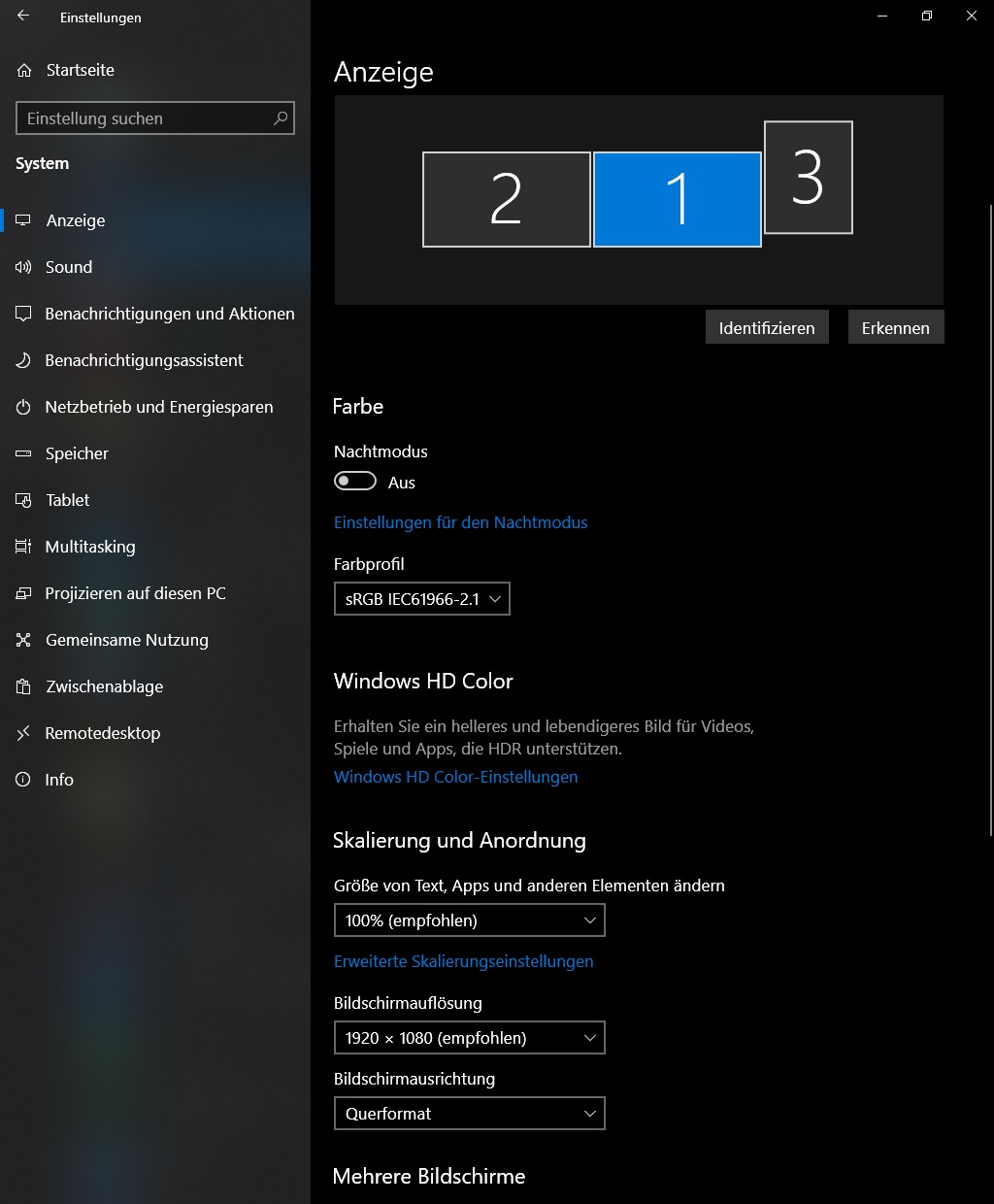Click the back arrow icon in Einstellungen
The height and width of the screenshot is (1204, 994).
(23, 17)
